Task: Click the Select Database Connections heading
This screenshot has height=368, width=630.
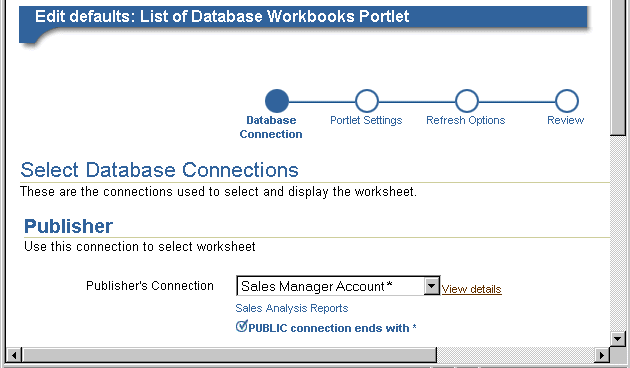Action: pyautogui.click(x=160, y=170)
